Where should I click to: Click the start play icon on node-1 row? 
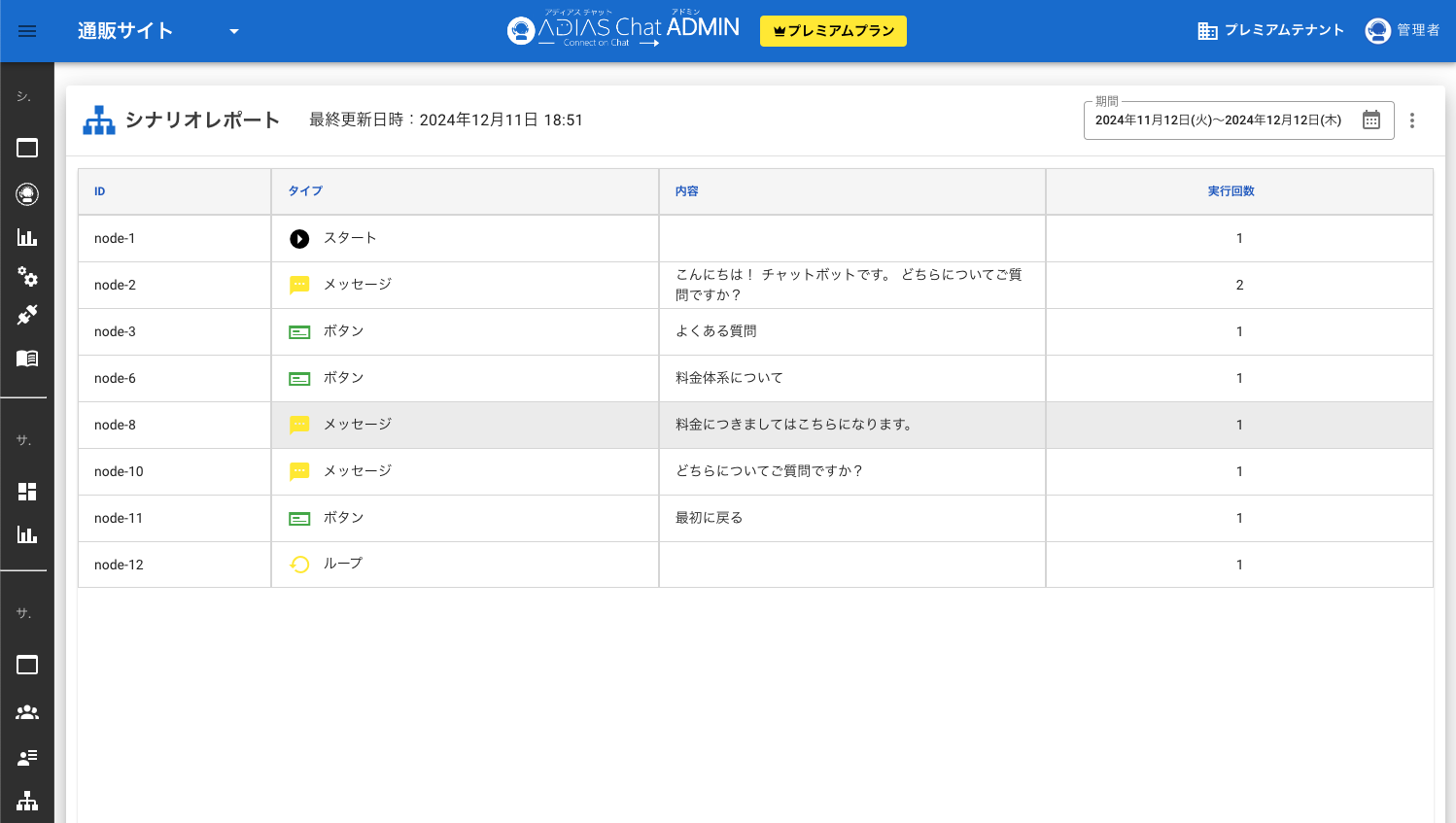click(299, 238)
